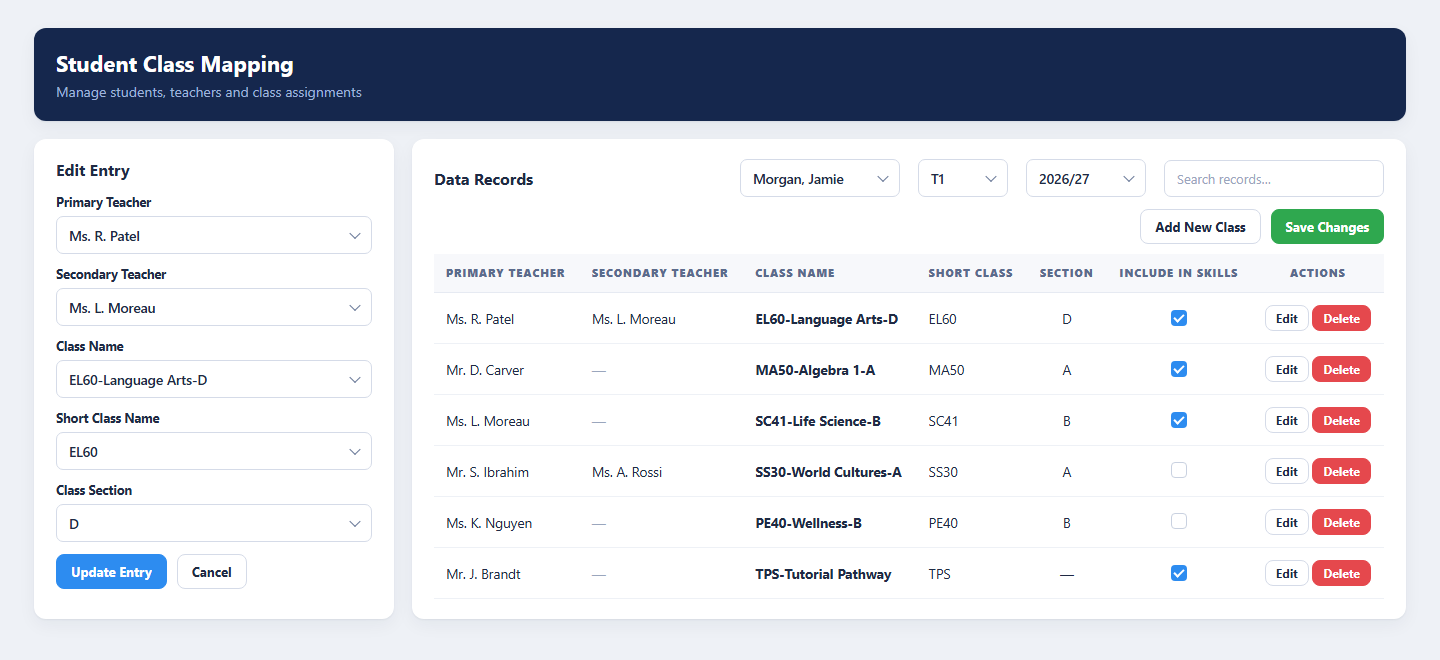Click the SS30-World Cultures-A class name
Image resolution: width=1440 pixels, height=660 pixels.
coord(828,472)
